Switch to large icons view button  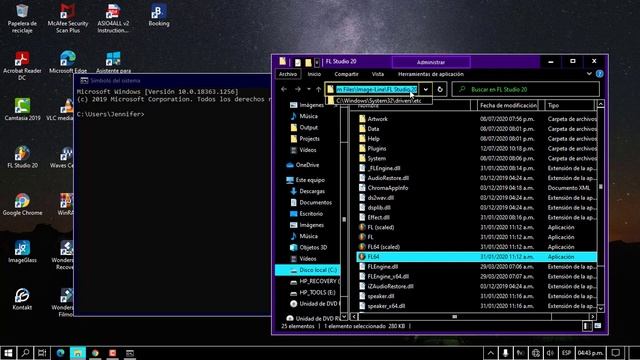click(598, 326)
